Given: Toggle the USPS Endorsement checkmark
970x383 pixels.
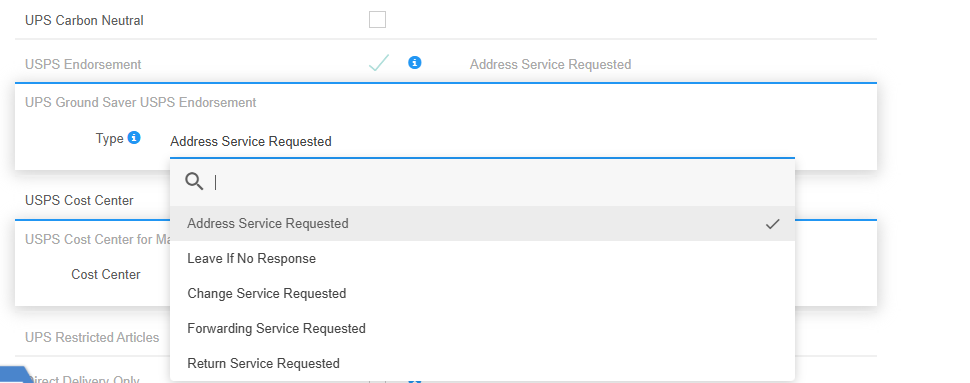Looking at the screenshot, I should (x=379, y=63).
